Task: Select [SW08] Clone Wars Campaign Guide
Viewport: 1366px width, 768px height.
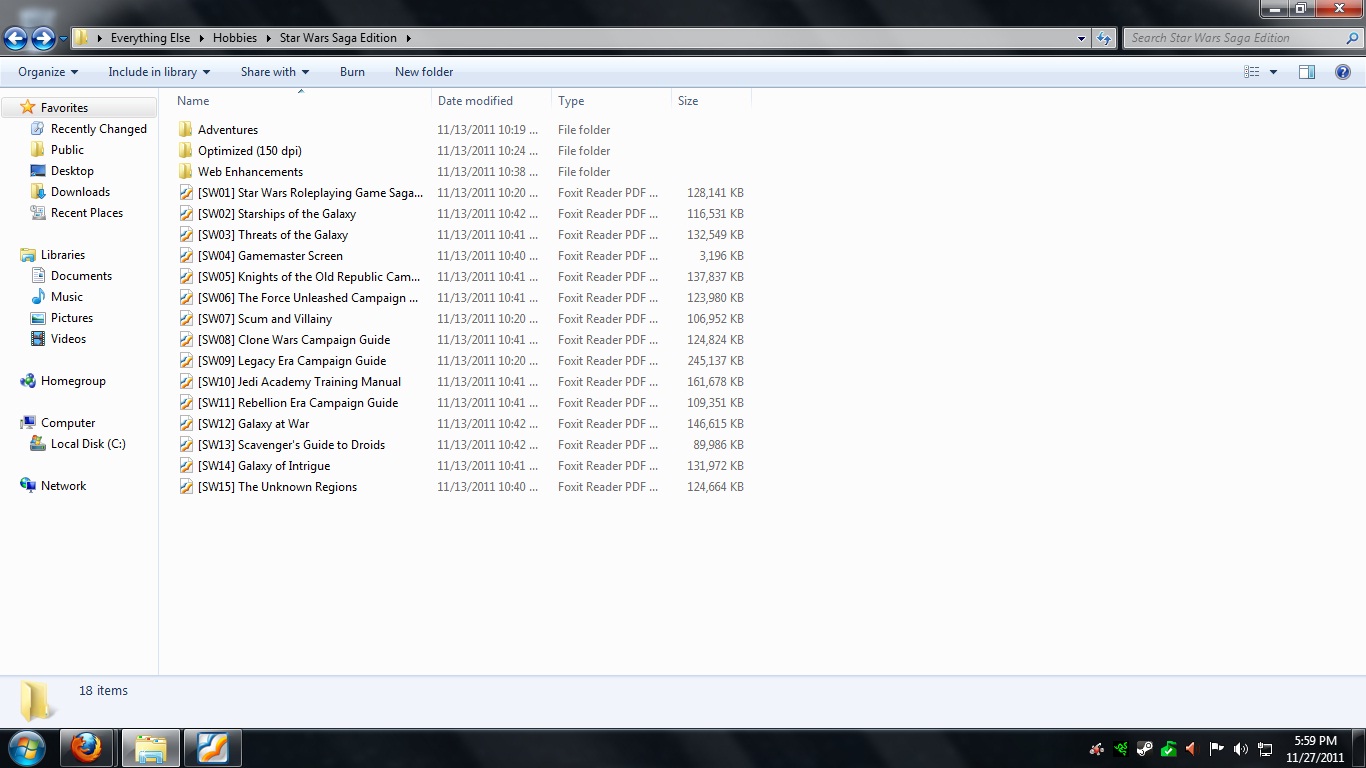Action: click(294, 340)
